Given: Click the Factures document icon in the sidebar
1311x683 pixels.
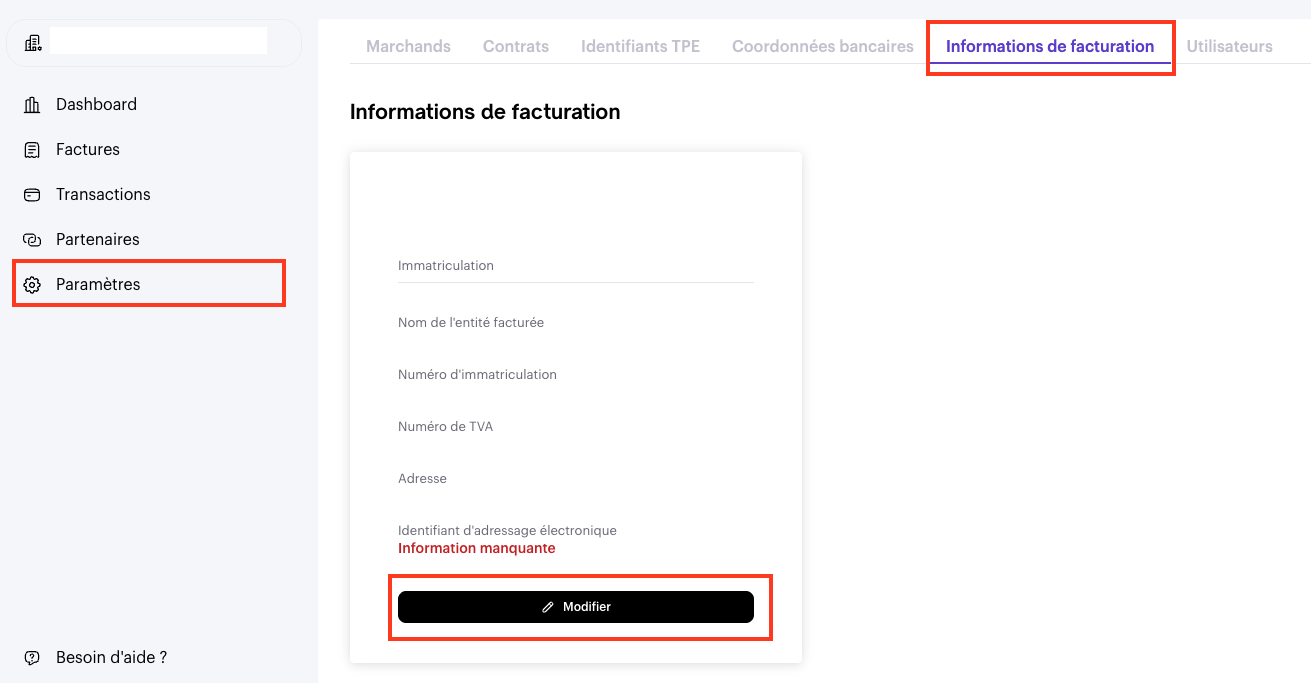Looking at the screenshot, I should pos(32,150).
